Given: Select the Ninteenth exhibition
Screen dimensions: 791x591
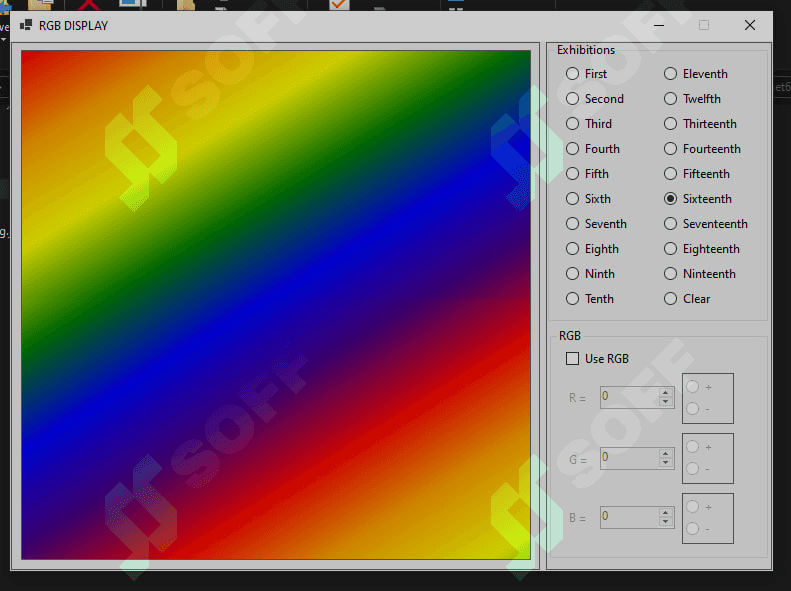Looking at the screenshot, I should point(670,274).
